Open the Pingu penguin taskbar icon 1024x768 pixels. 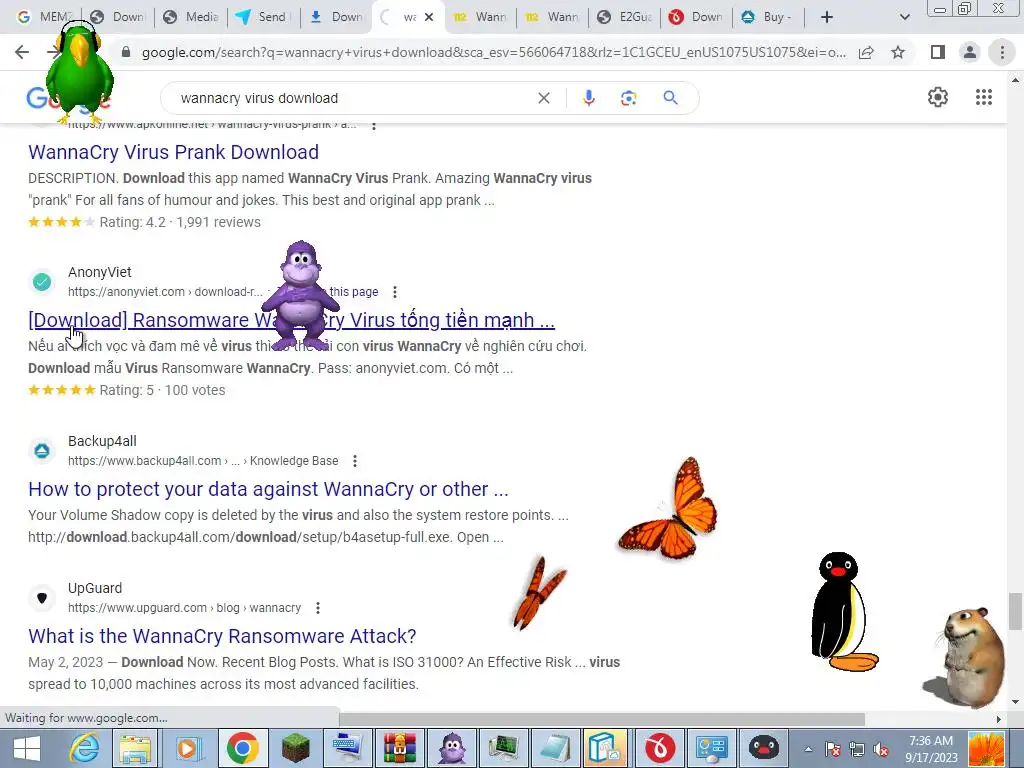(763, 748)
